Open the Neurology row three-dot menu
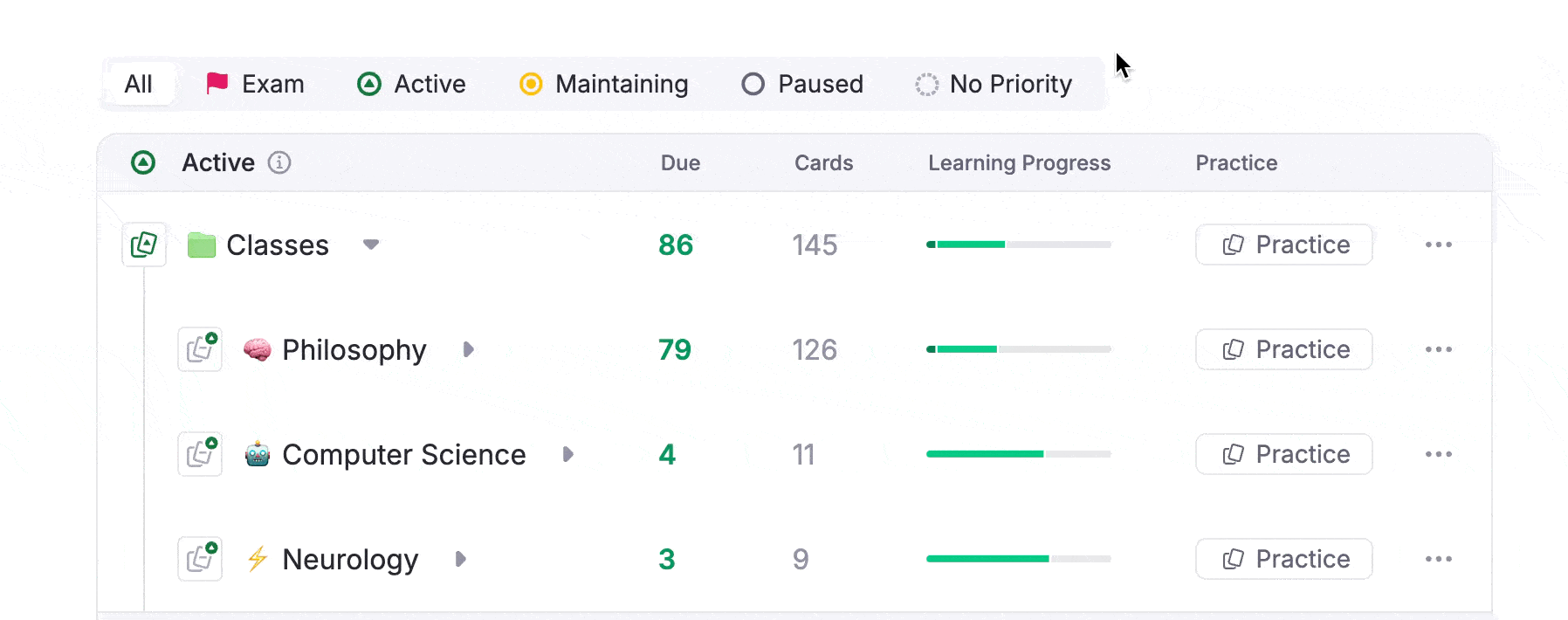This screenshot has height=620, width=1568. pyautogui.click(x=1438, y=559)
